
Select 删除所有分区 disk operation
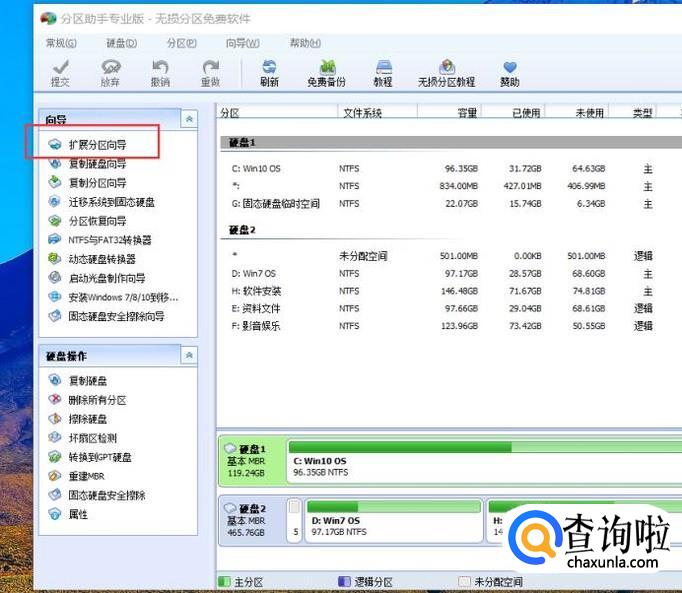click(x=87, y=400)
